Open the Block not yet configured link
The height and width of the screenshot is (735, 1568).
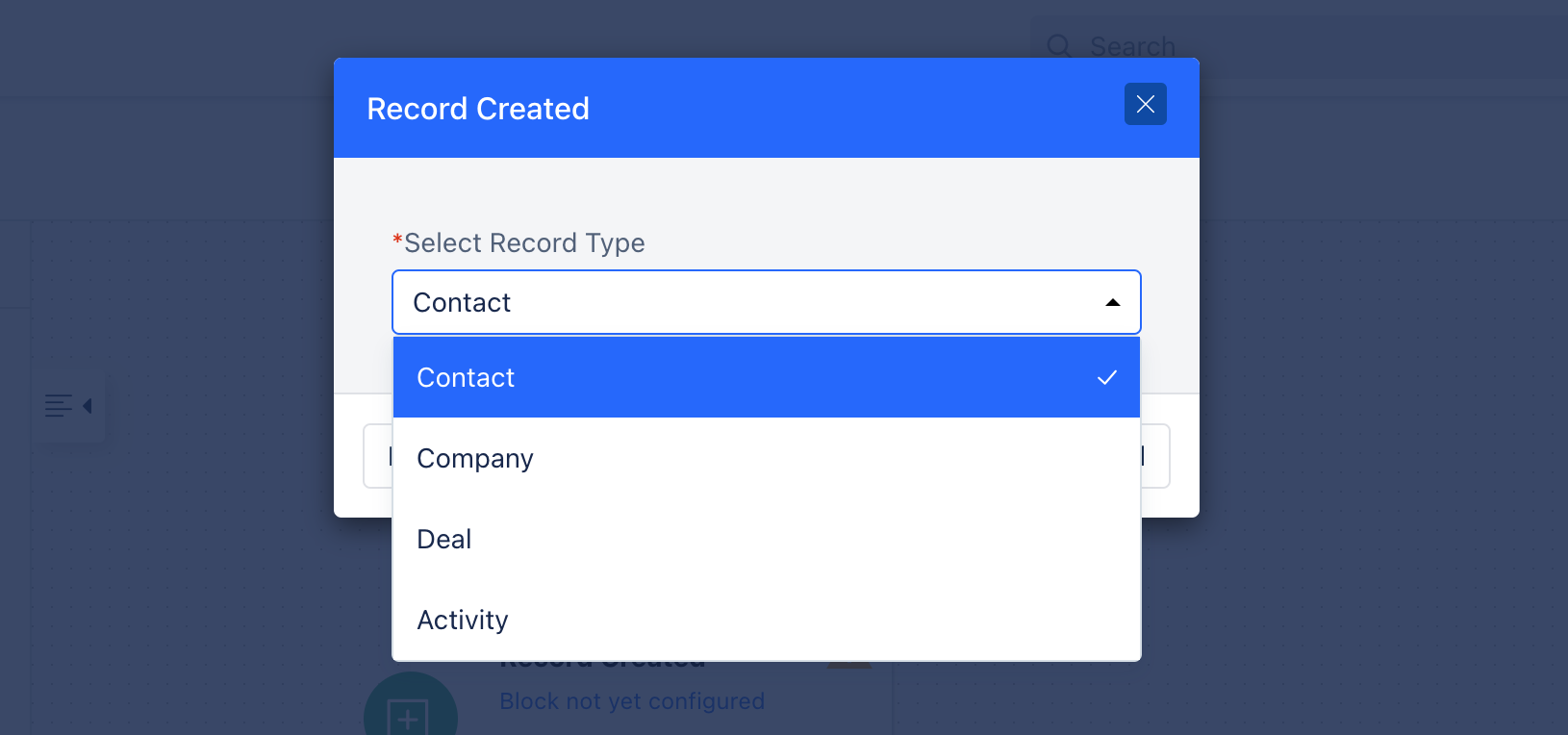(632, 701)
